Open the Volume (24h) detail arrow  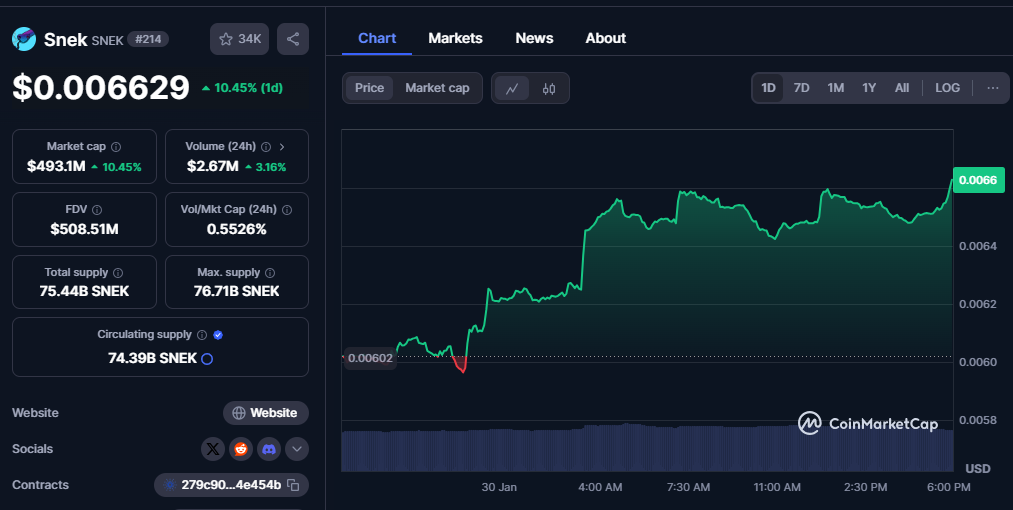click(282, 147)
